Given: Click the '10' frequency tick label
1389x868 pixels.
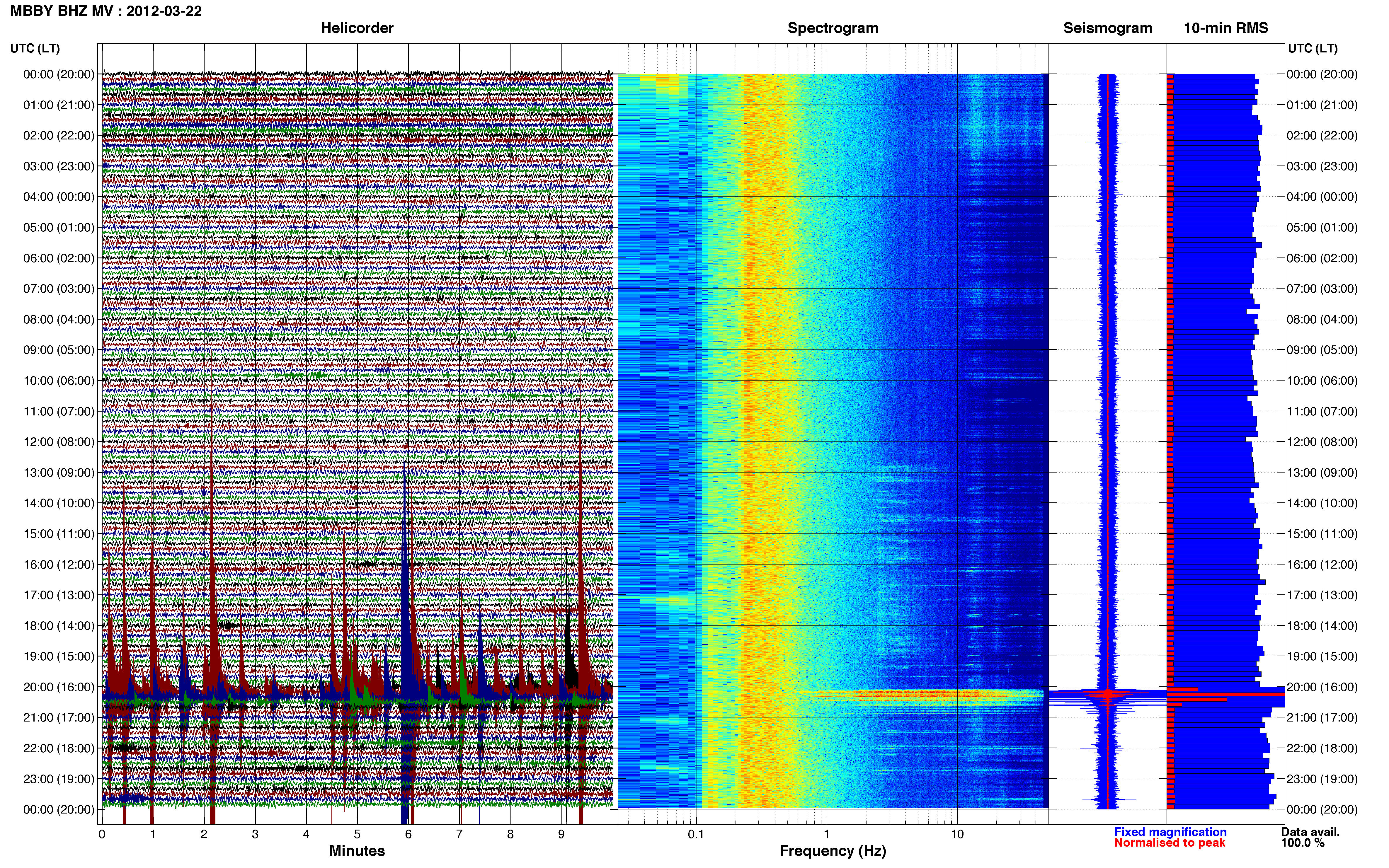Looking at the screenshot, I should point(957,834).
